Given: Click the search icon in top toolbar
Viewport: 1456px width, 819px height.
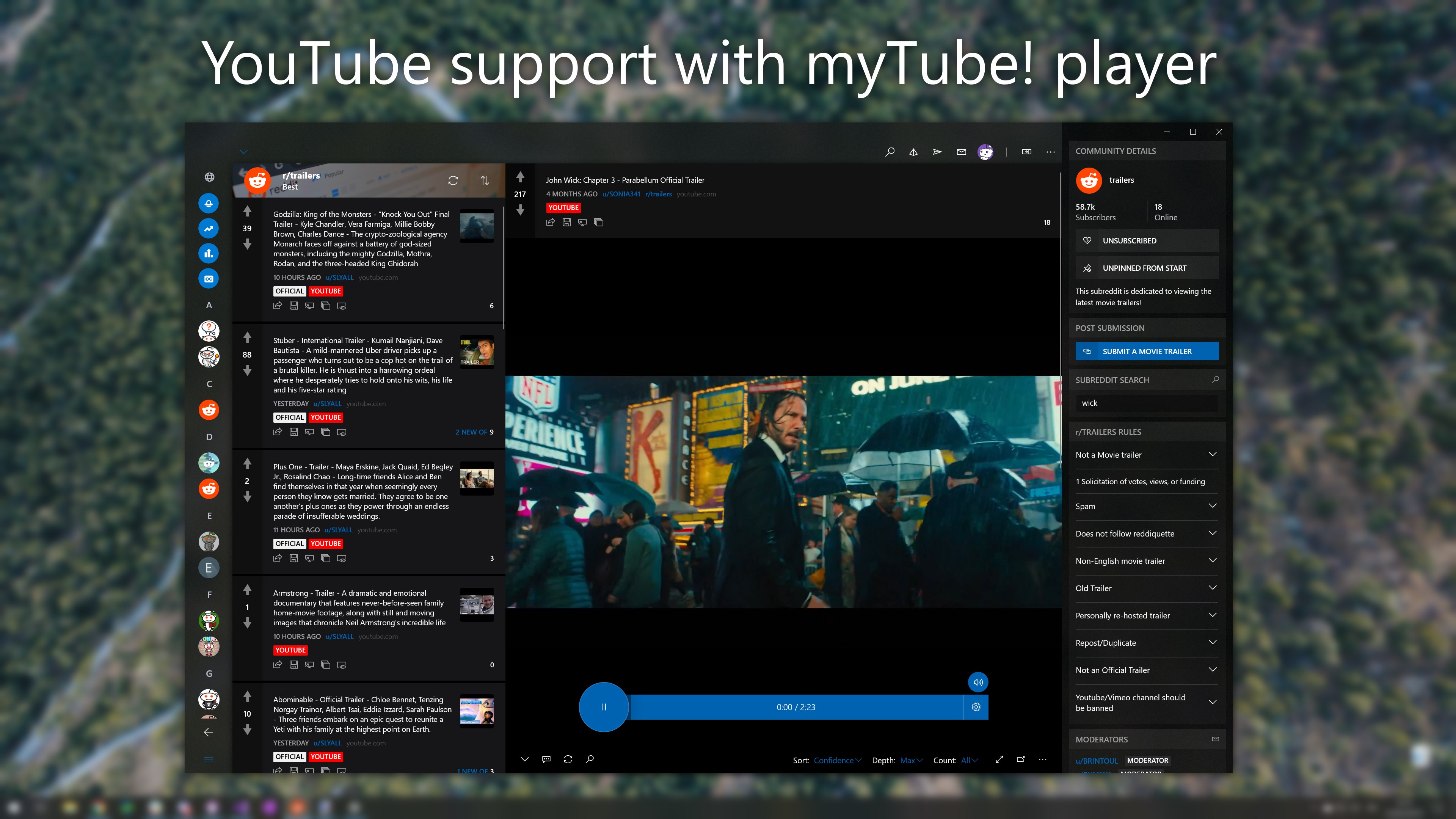Looking at the screenshot, I should [x=890, y=152].
